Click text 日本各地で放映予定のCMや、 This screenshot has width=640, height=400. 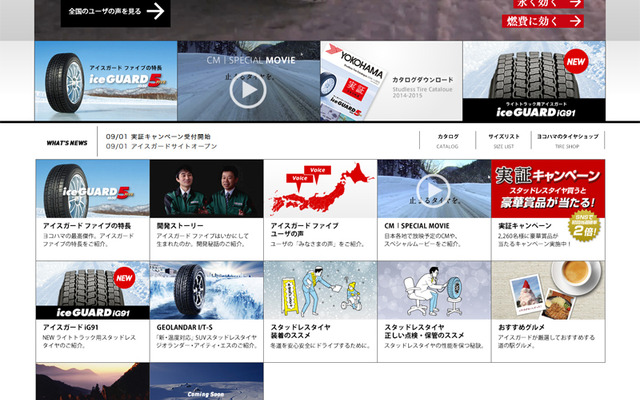421,236
